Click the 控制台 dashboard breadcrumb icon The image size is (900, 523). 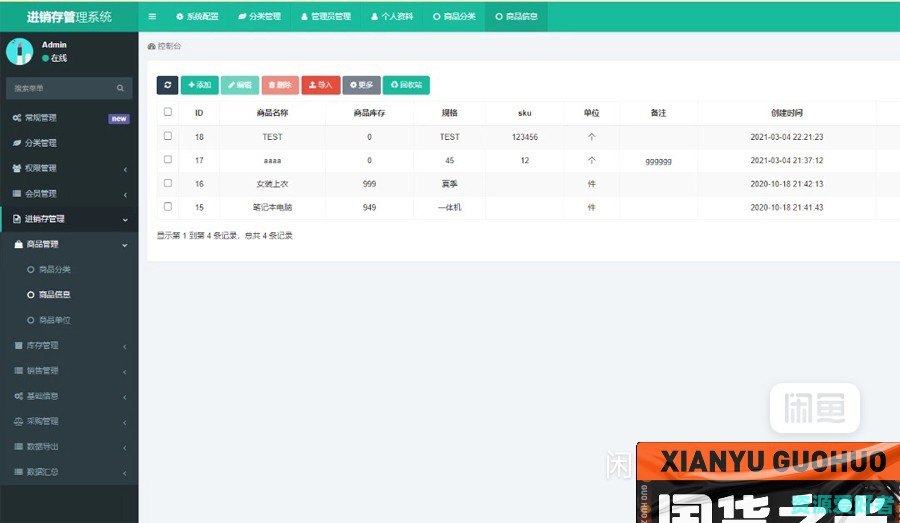click(x=151, y=46)
